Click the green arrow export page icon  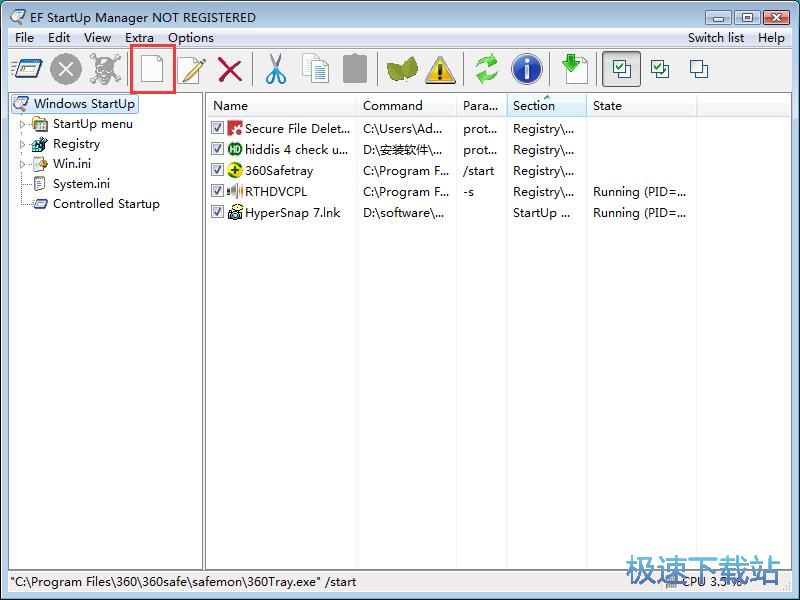574,69
